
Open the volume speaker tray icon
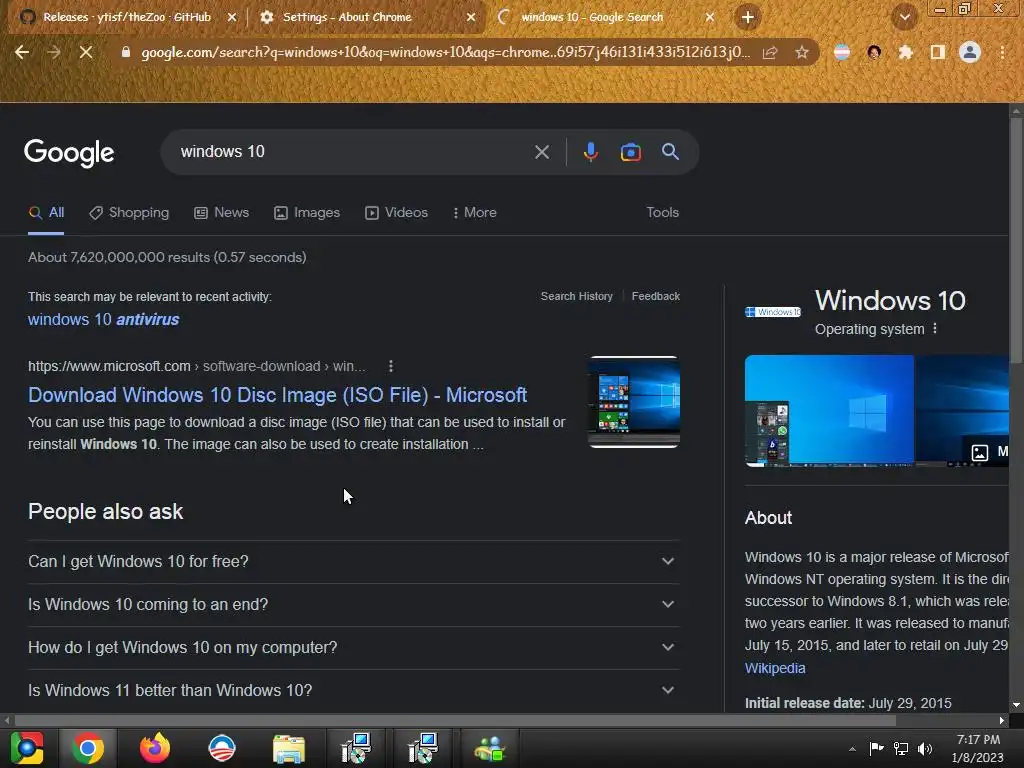925,749
